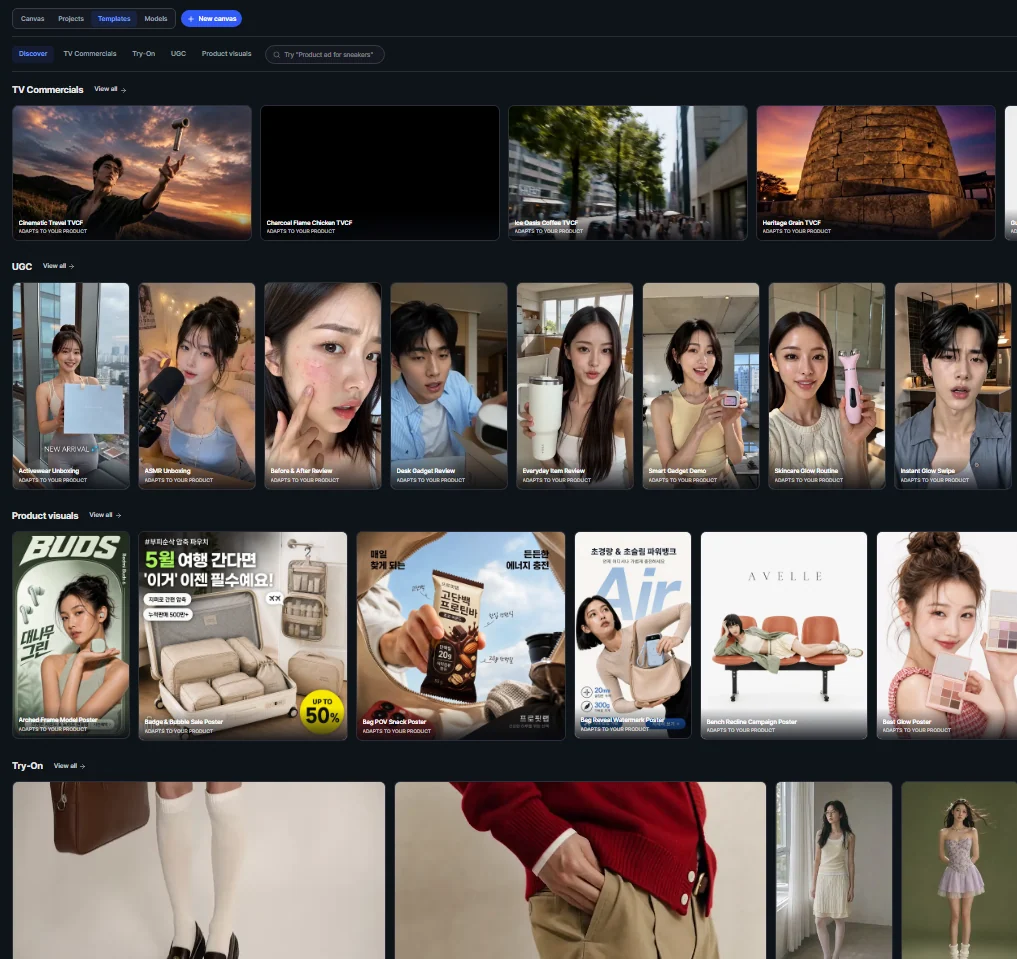1017x959 pixels.
Task: Select the Templates tab
Action: tap(114, 19)
